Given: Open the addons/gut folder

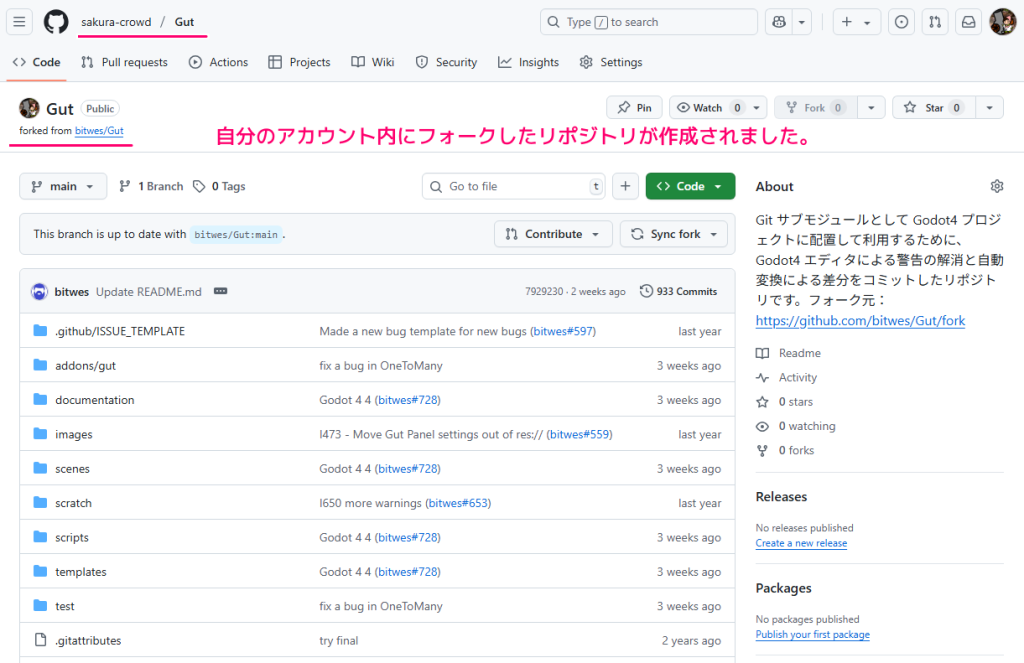Looking at the screenshot, I should [86, 366].
